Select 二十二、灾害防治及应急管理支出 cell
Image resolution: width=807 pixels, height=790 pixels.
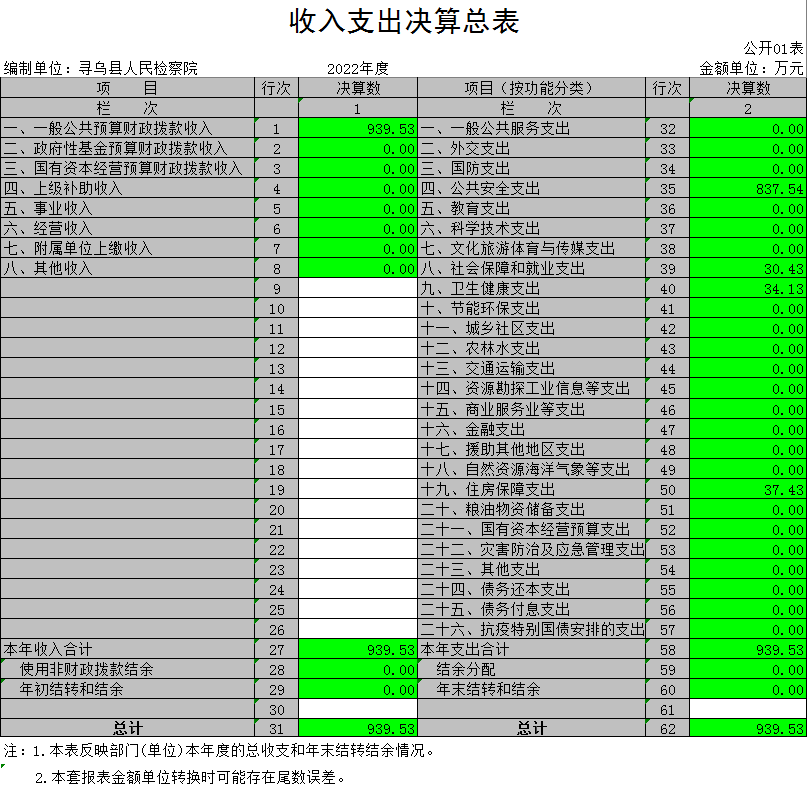click(x=532, y=550)
